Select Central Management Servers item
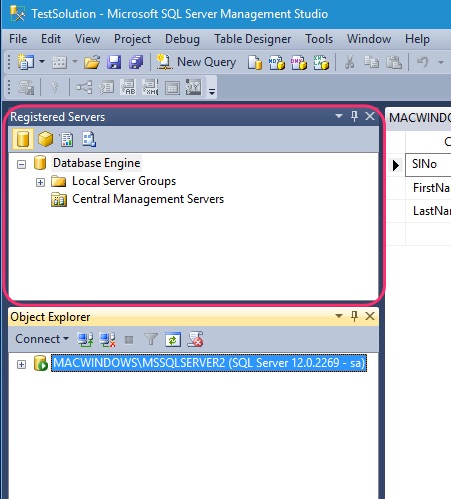 (x=148, y=199)
